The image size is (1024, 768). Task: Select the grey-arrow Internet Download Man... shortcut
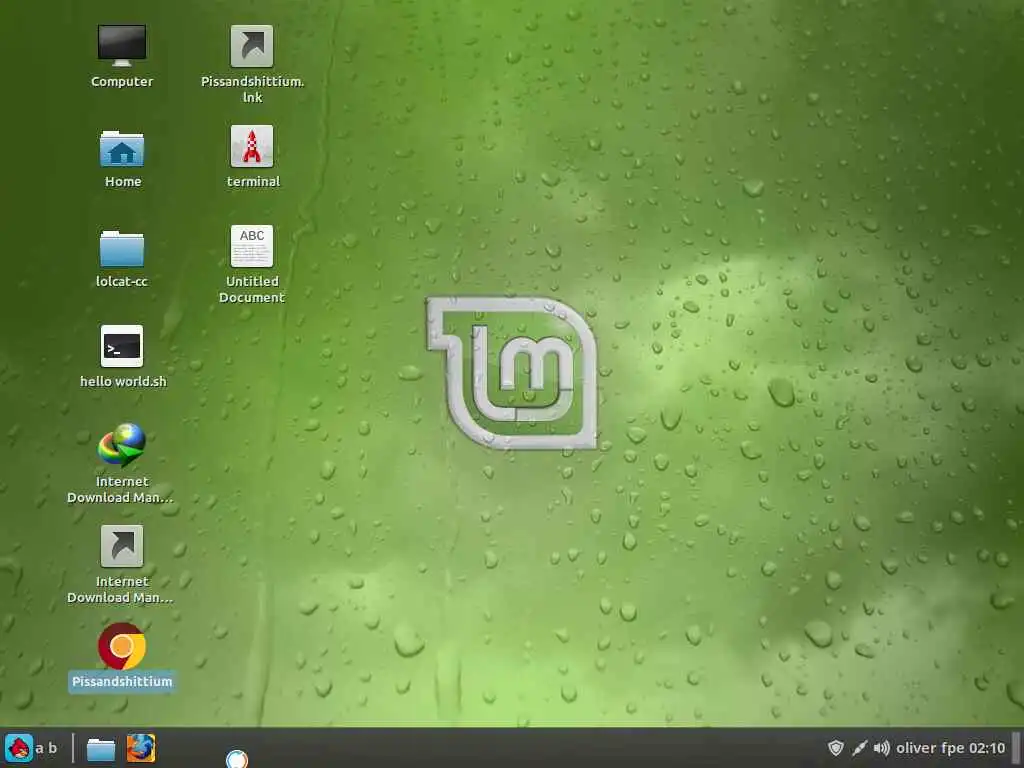point(122,546)
